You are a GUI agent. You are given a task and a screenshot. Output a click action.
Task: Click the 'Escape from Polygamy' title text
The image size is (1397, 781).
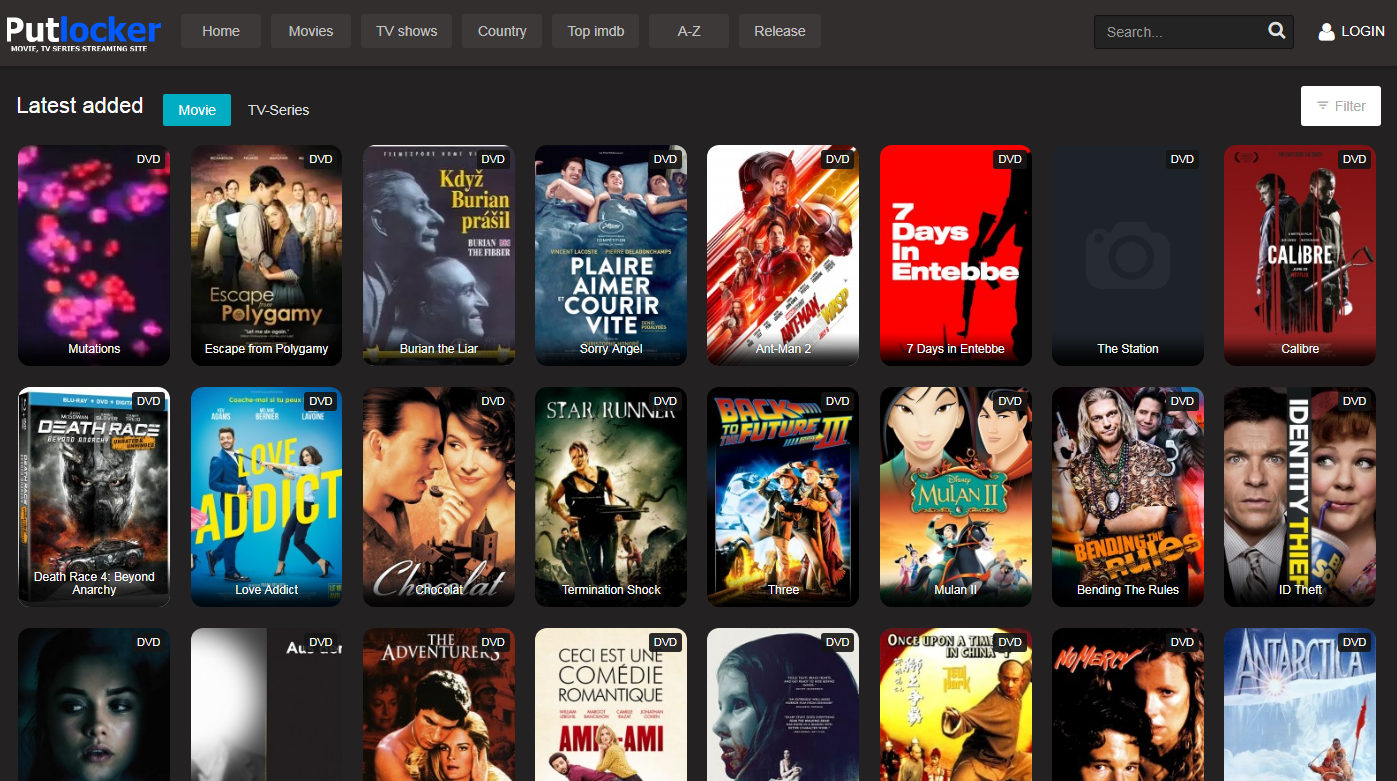click(266, 349)
